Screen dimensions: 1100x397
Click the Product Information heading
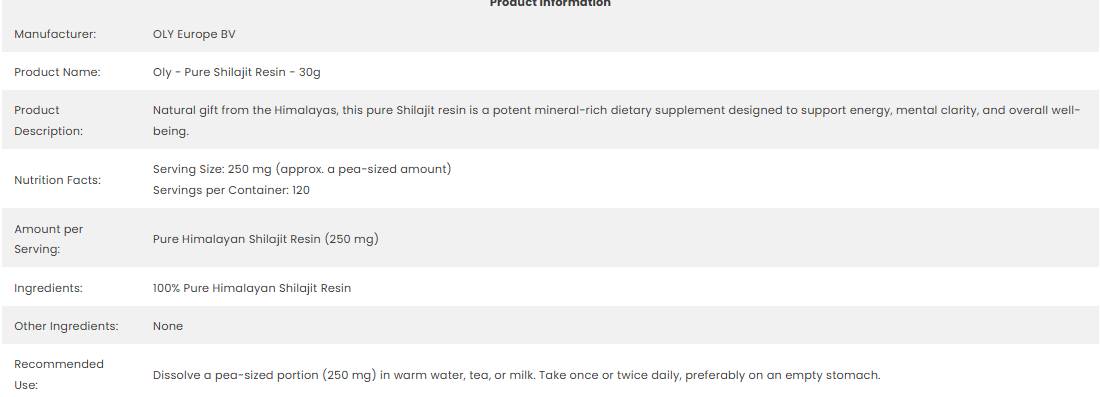coord(550,4)
